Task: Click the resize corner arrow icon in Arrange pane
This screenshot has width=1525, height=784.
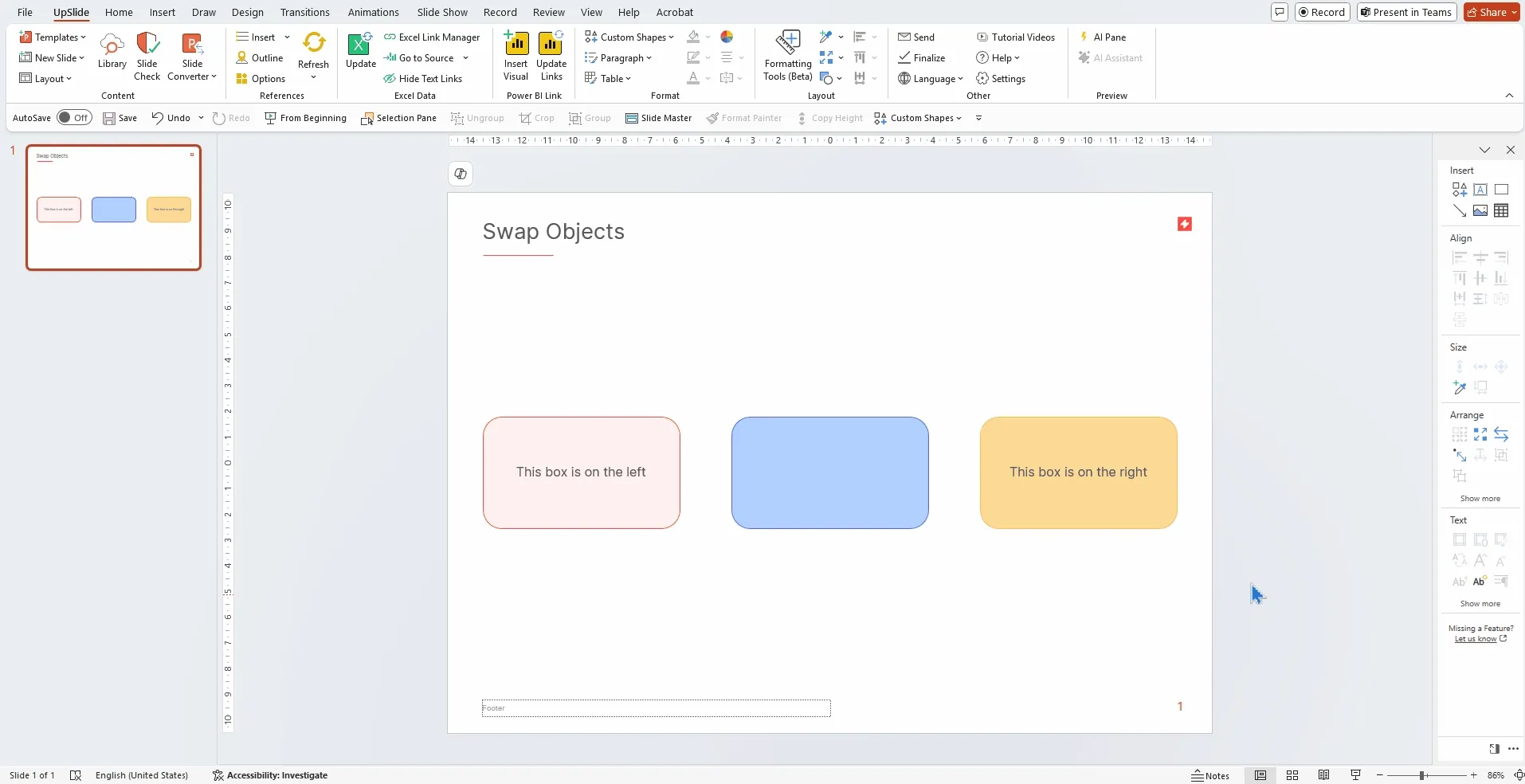Action: click(1460, 455)
